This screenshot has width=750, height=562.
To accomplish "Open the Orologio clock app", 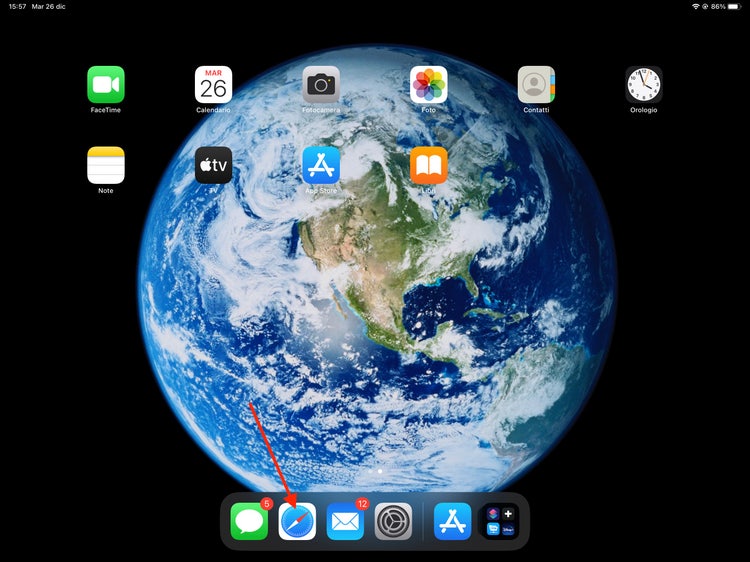I will pos(644,84).
